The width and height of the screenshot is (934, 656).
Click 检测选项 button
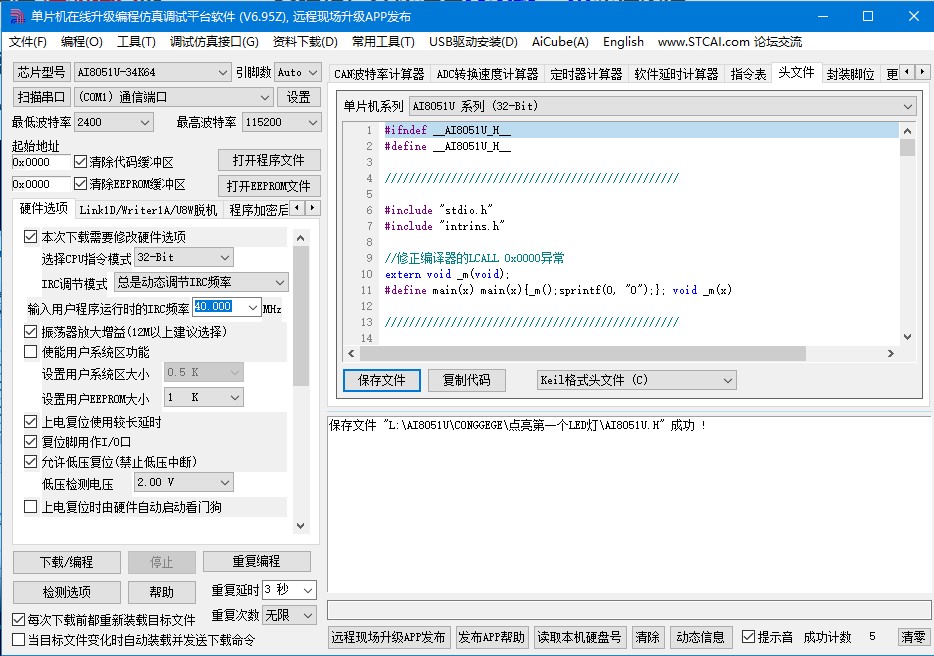coord(67,592)
